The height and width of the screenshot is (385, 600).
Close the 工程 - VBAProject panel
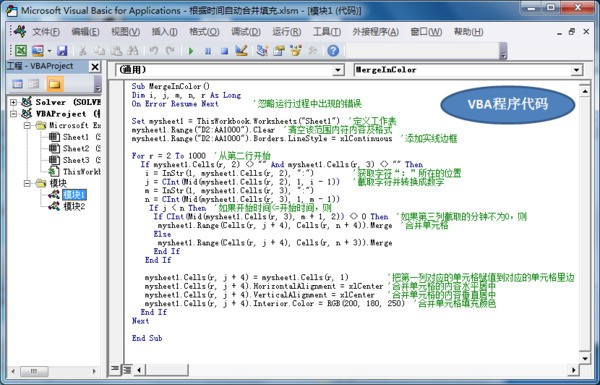(95, 67)
